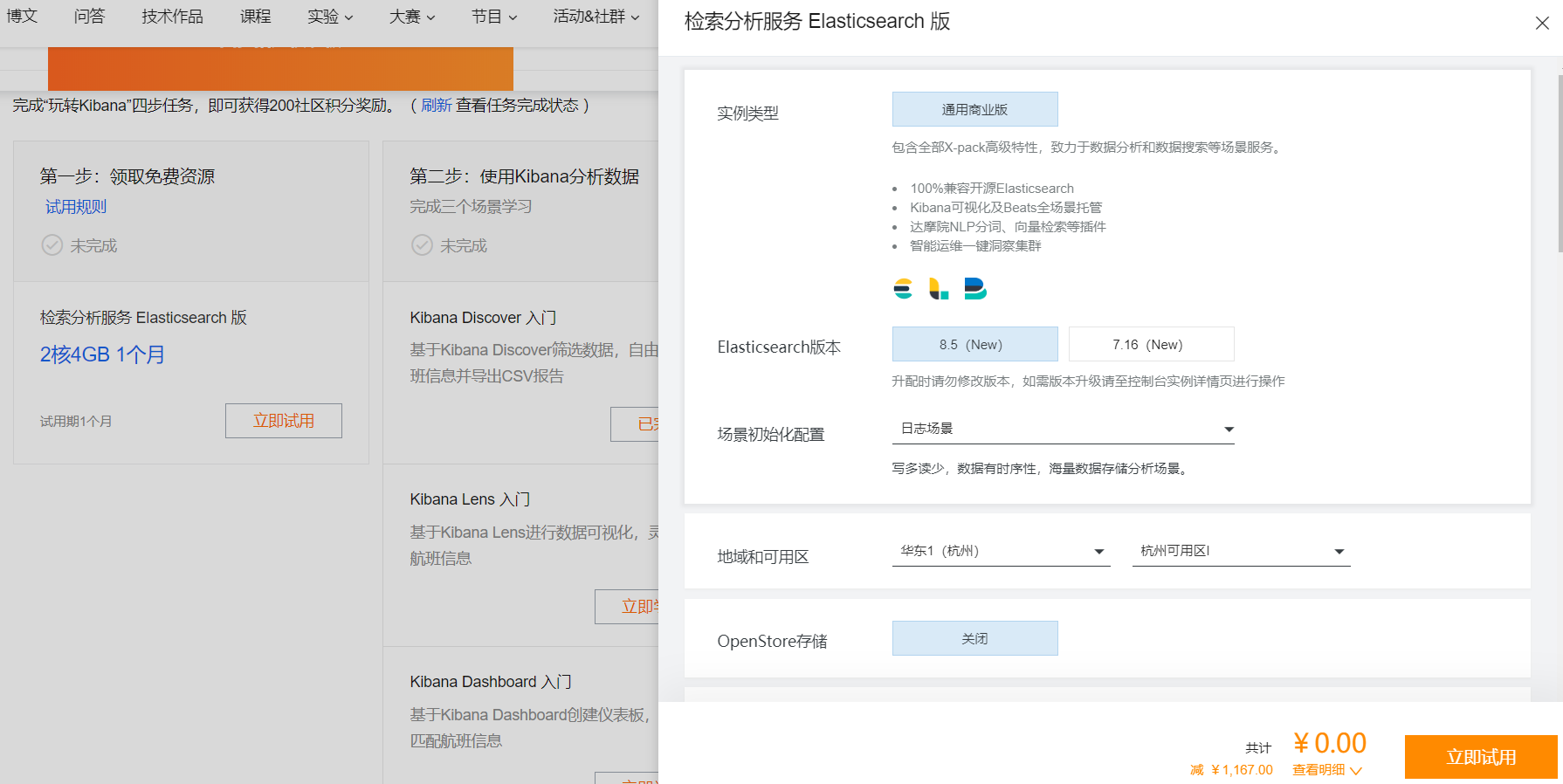Choose Elasticsearch version 7.16 (New)
The image size is (1563, 784).
pyautogui.click(x=1151, y=344)
